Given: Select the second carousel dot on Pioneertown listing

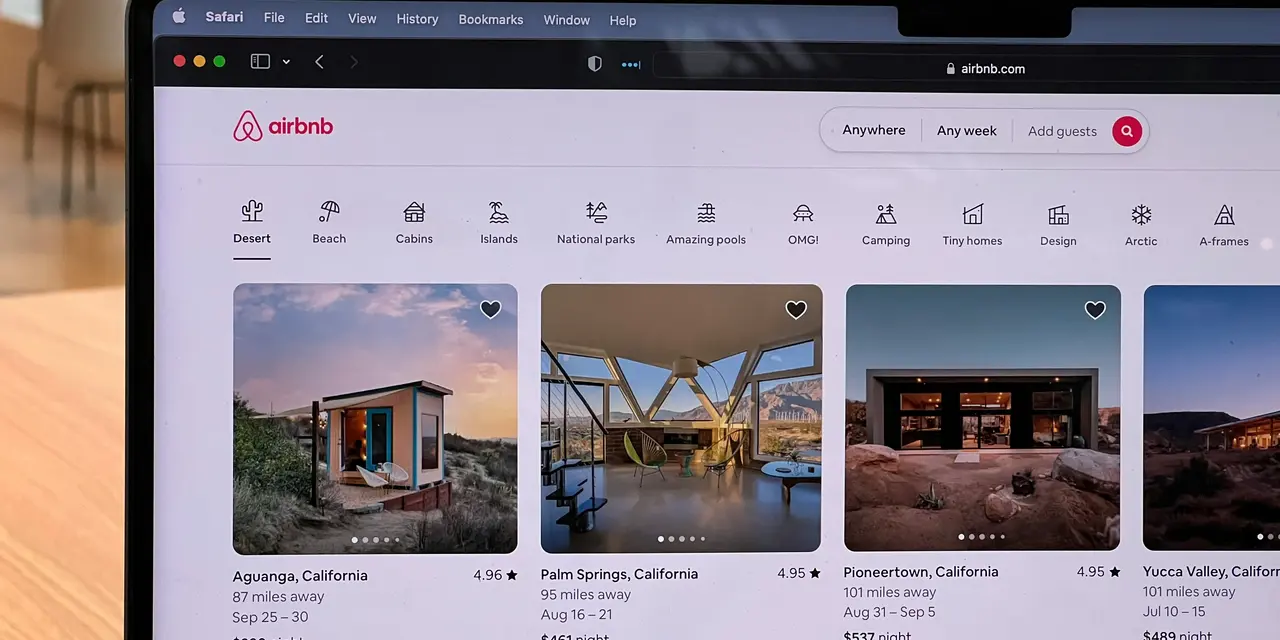Looking at the screenshot, I should 970,537.
